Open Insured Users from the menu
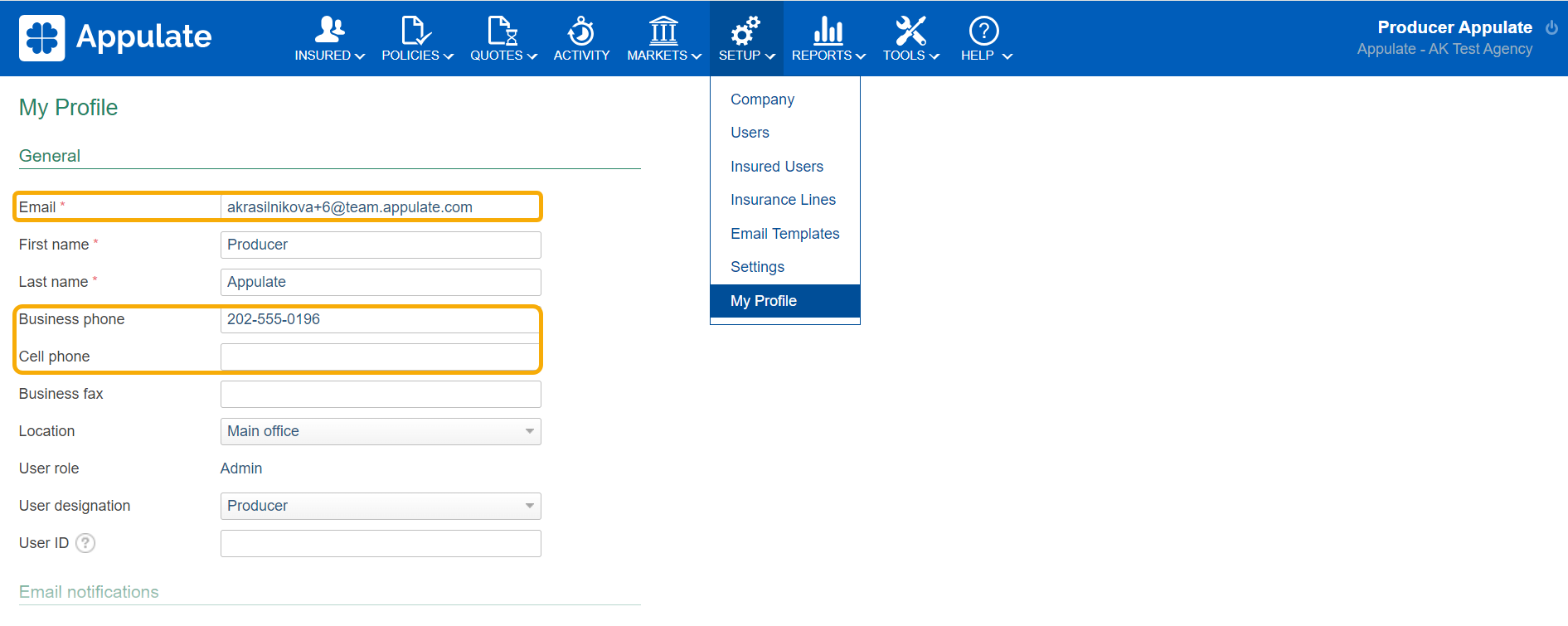 776,167
